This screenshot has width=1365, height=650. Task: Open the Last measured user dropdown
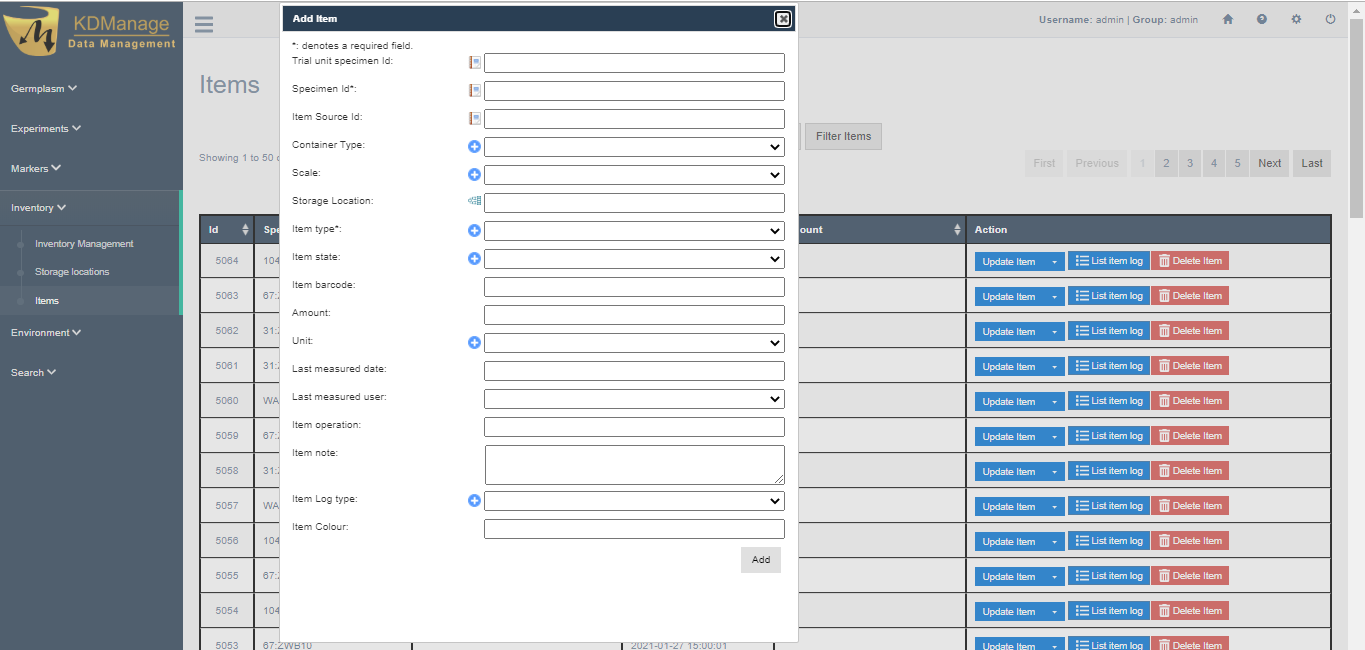pos(634,399)
